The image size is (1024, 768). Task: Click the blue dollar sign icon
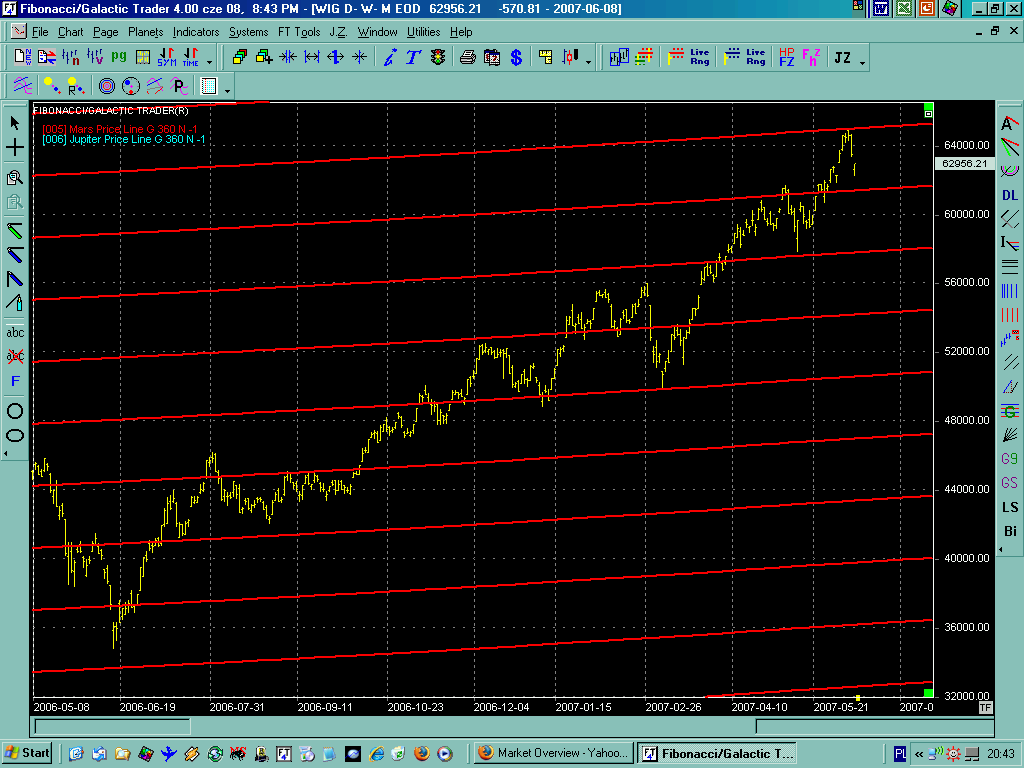pyautogui.click(x=516, y=57)
